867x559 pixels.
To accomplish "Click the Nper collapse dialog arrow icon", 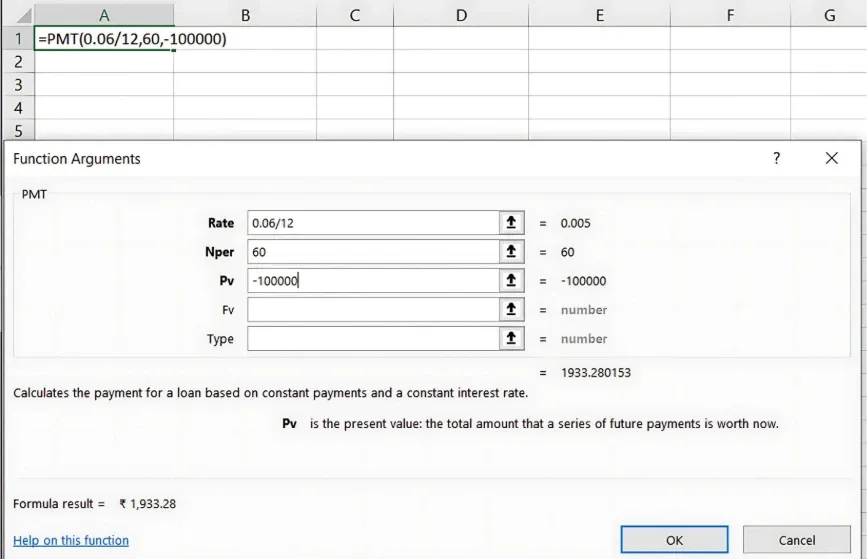I will [x=511, y=252].
